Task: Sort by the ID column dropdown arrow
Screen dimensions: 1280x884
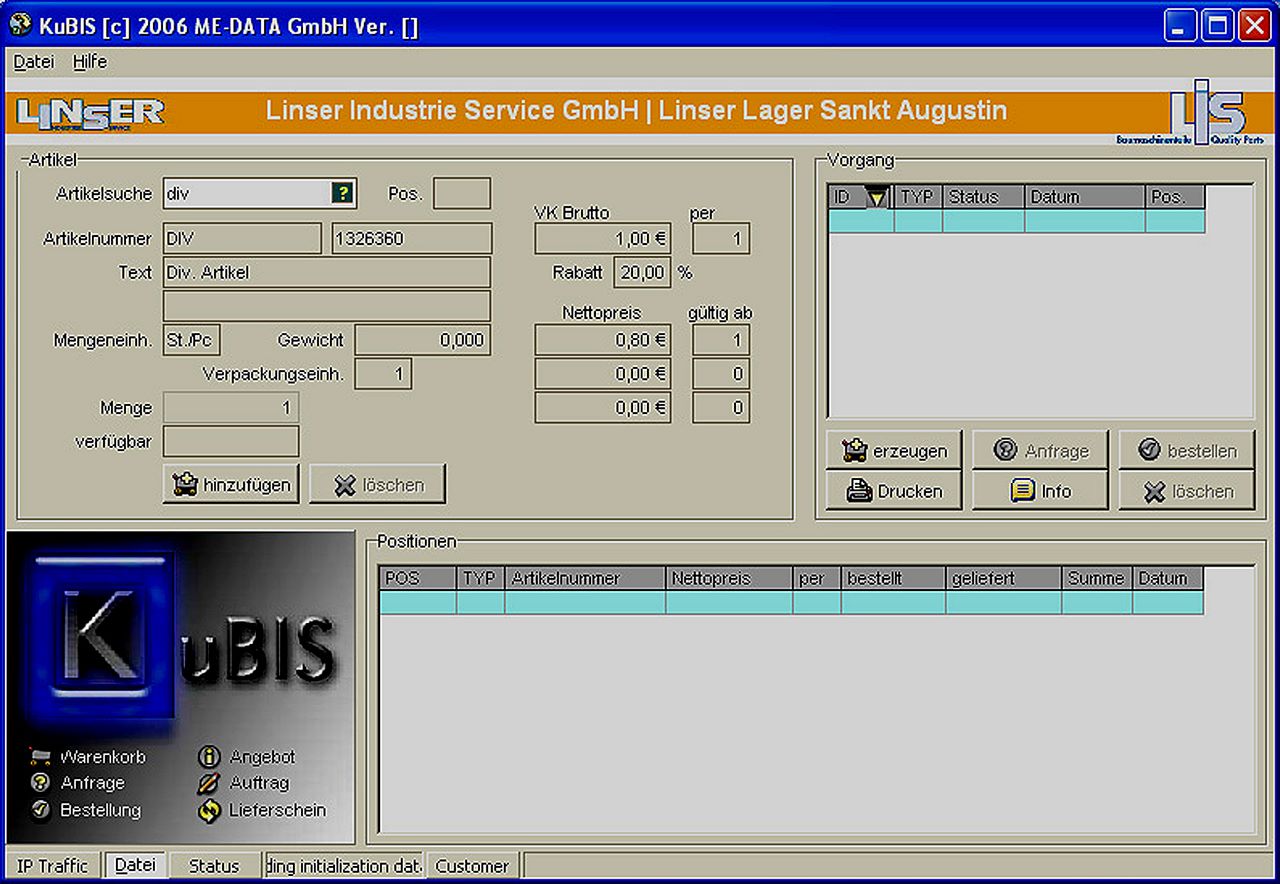Action: (876, 198)
